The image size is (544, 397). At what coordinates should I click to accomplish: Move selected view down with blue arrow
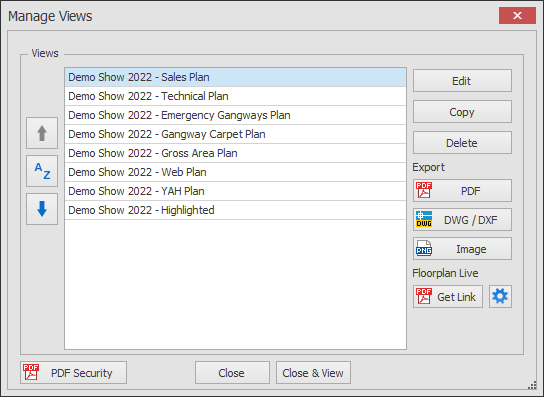(x=42, y=209)
